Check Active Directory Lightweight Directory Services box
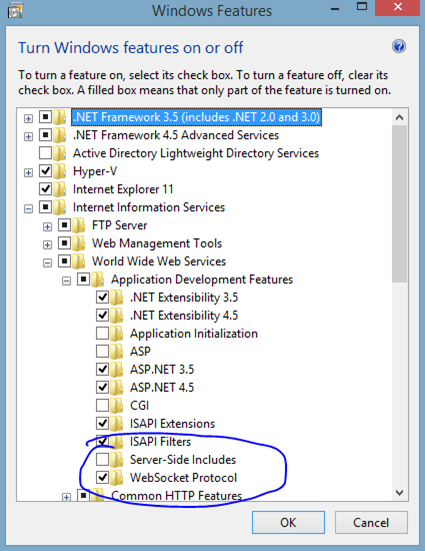425x551 pixels. tap(45, 153)
